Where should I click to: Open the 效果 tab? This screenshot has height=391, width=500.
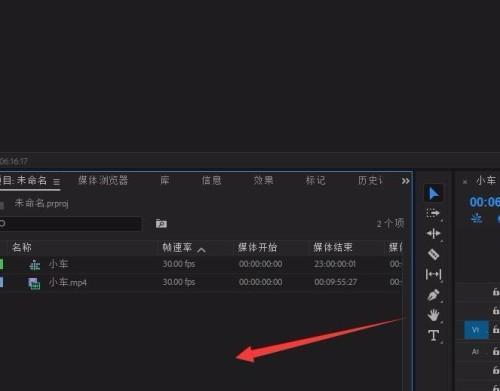click(x=263, y=180)
